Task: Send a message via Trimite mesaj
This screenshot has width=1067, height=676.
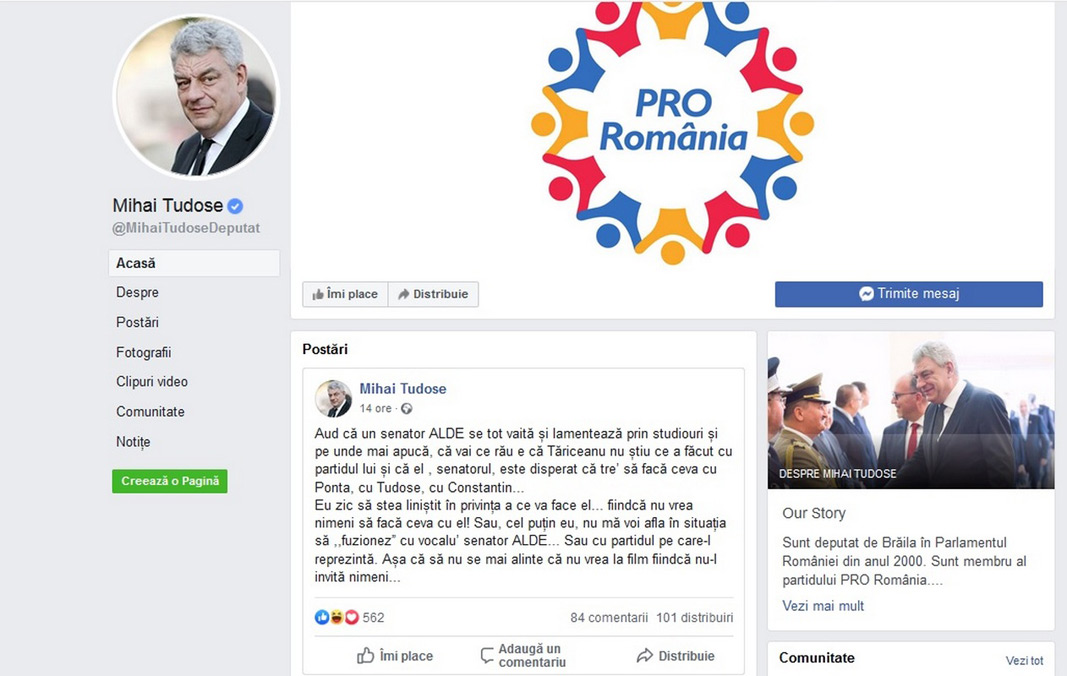Action: pyautogui.click(x=908, y=294)
